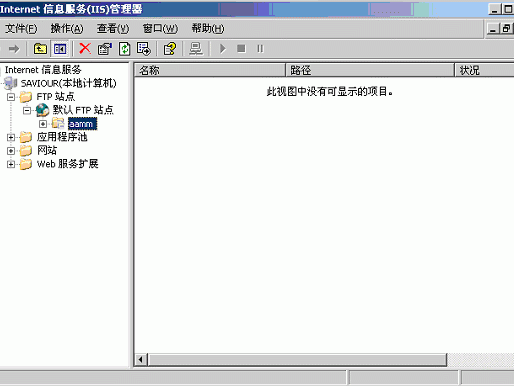Image resolution: width=514 pixels, height=386 pixels.
Task: Open the 窗口(W) menu
Action: [x=160, y=29]
